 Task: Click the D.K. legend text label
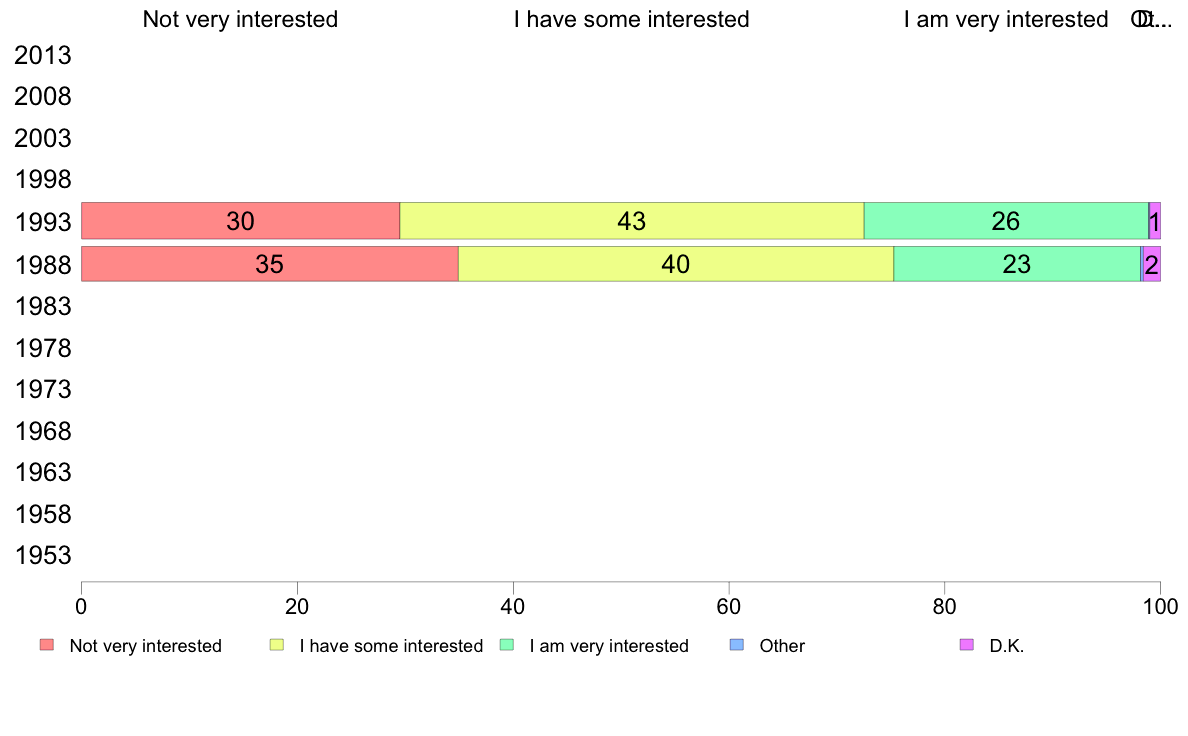pyautogui.click(x=1007, y=646)
